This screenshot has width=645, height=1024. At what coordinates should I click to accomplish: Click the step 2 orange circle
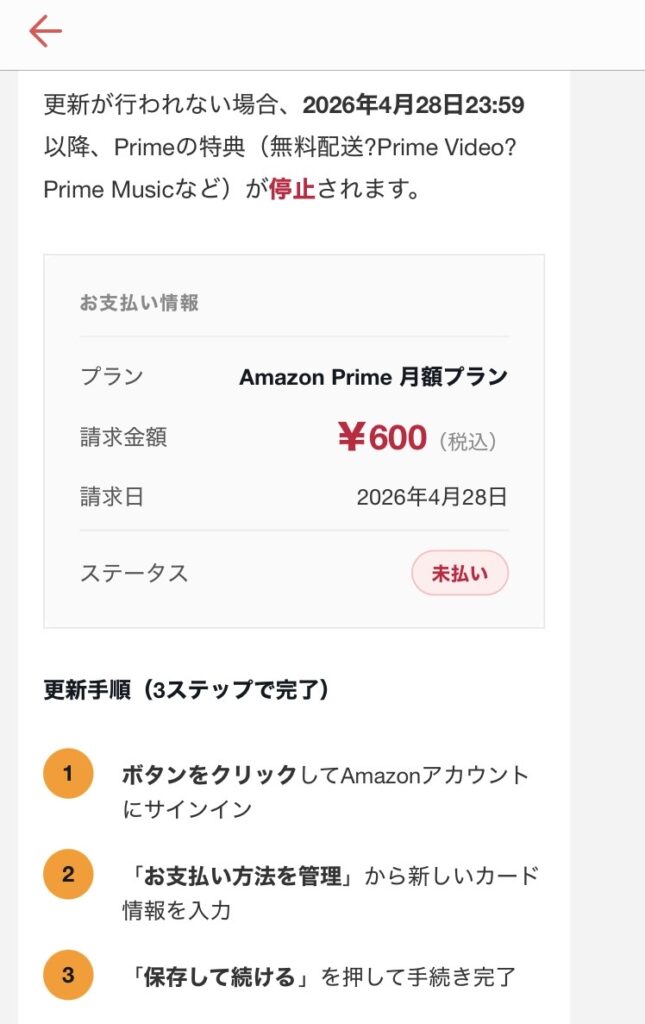68,875
